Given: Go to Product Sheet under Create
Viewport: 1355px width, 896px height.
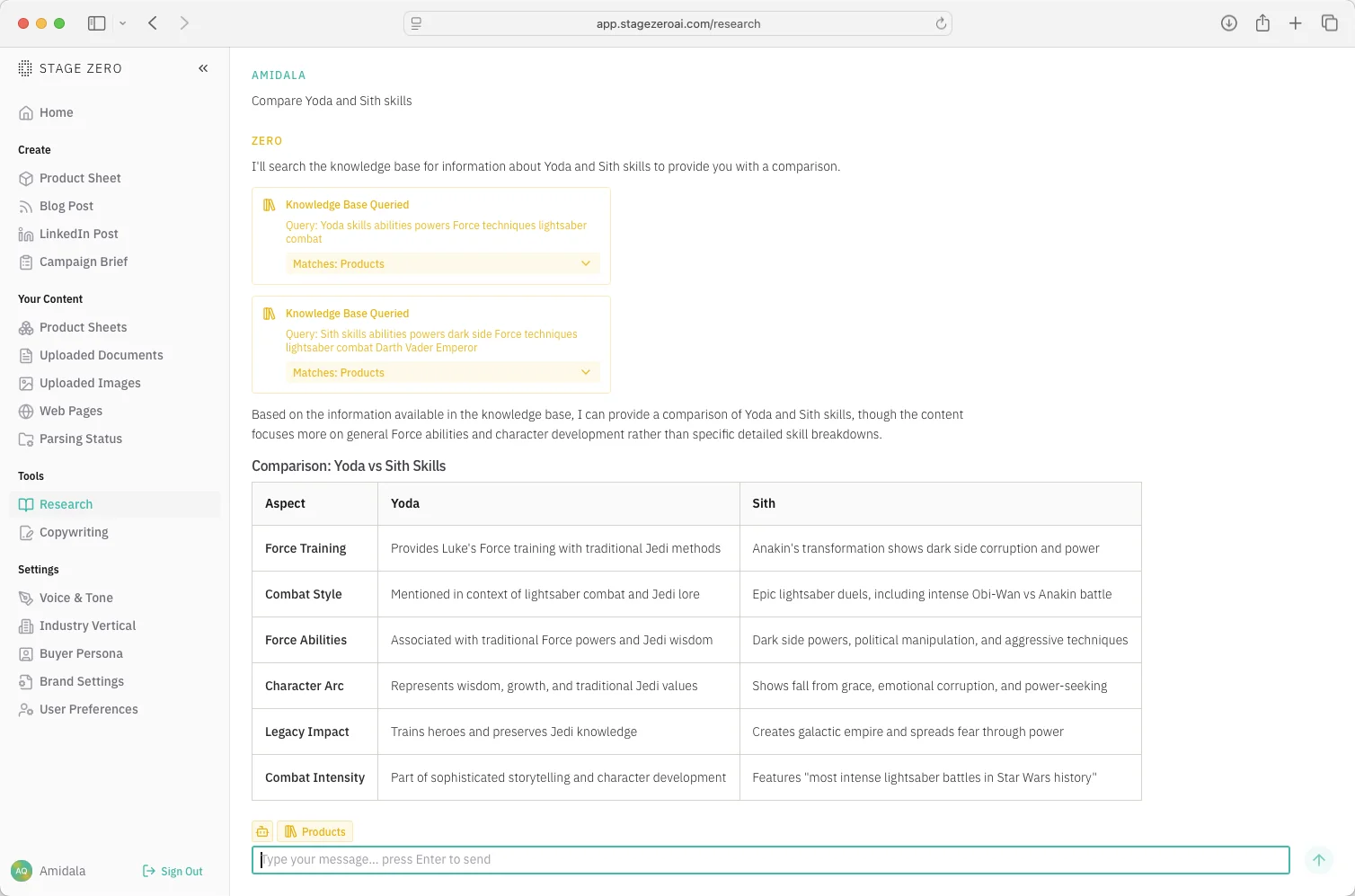Looking at the screenshot, I should pyautogui.click(x=80, y=178).
